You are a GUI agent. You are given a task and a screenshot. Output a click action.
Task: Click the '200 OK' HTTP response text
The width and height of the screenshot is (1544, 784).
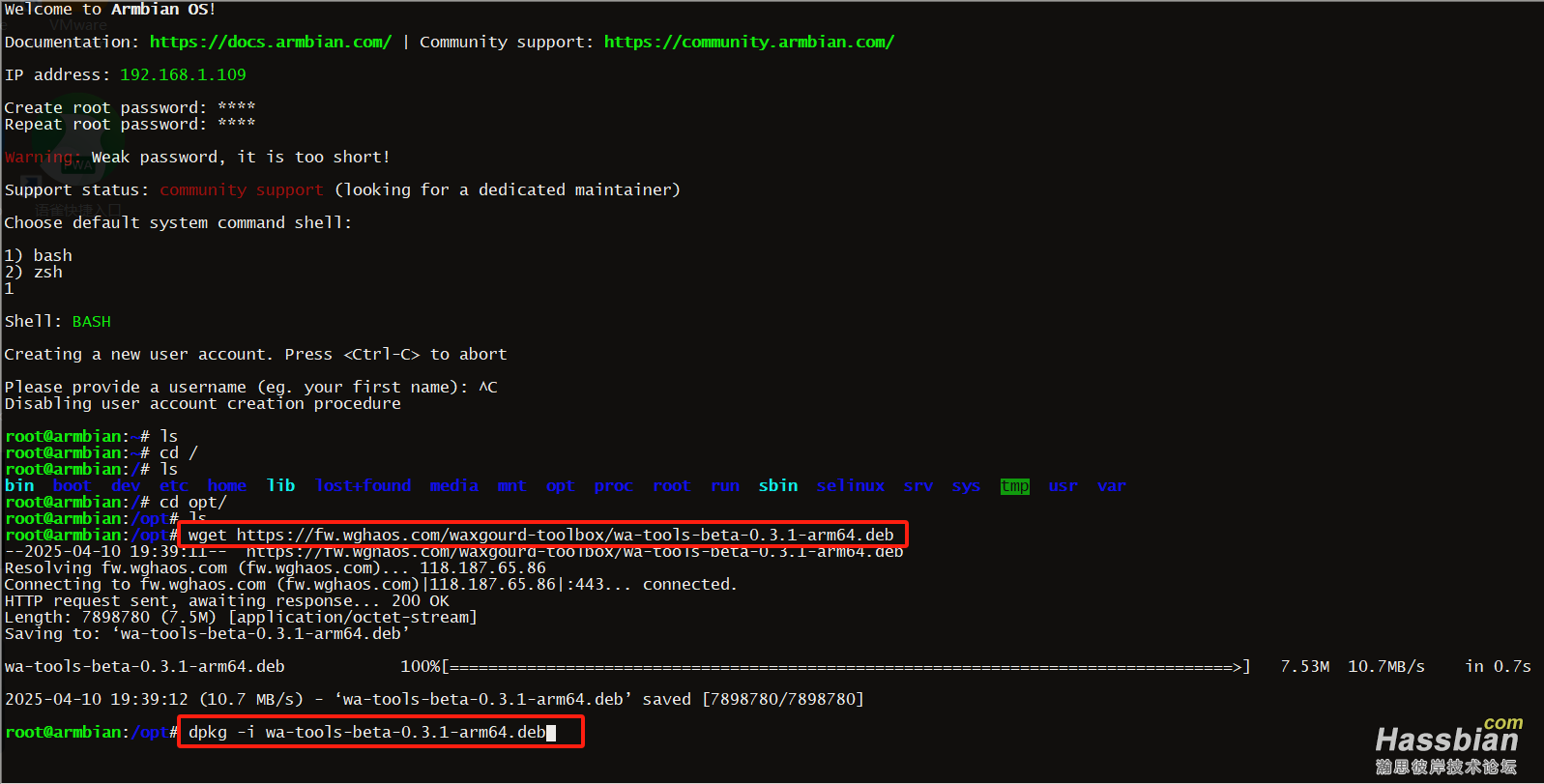pos(421,600)
